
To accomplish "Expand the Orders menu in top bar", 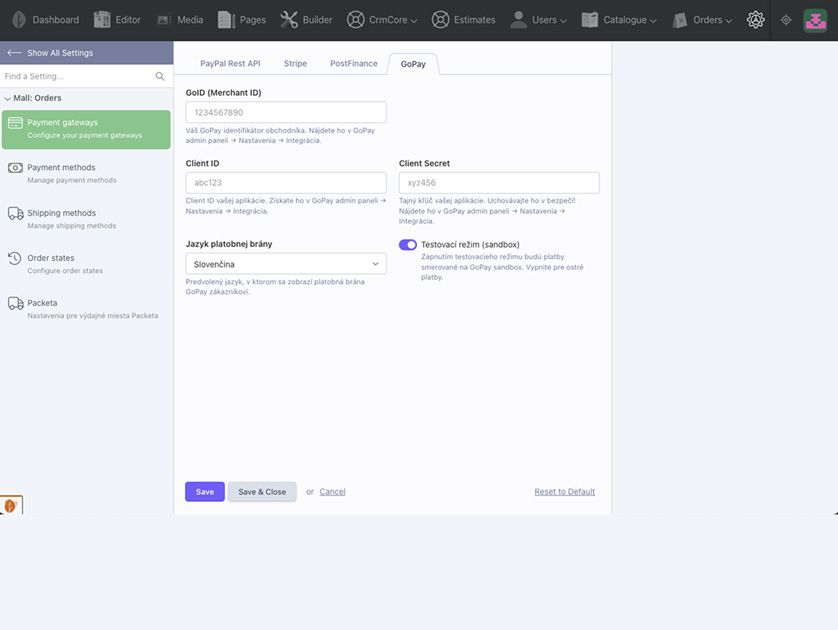I will coord(703,20).
